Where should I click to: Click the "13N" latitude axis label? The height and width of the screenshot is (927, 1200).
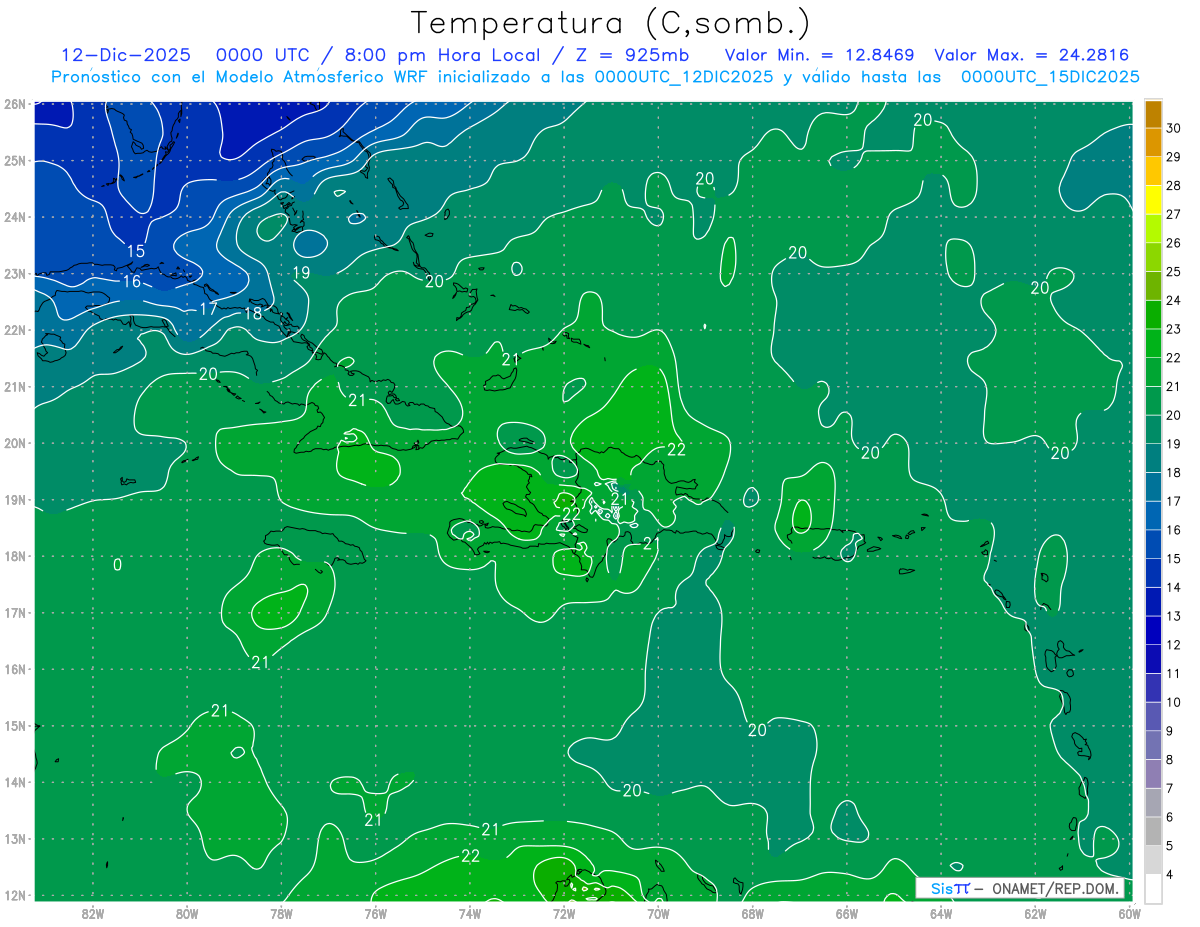point(14,838)
